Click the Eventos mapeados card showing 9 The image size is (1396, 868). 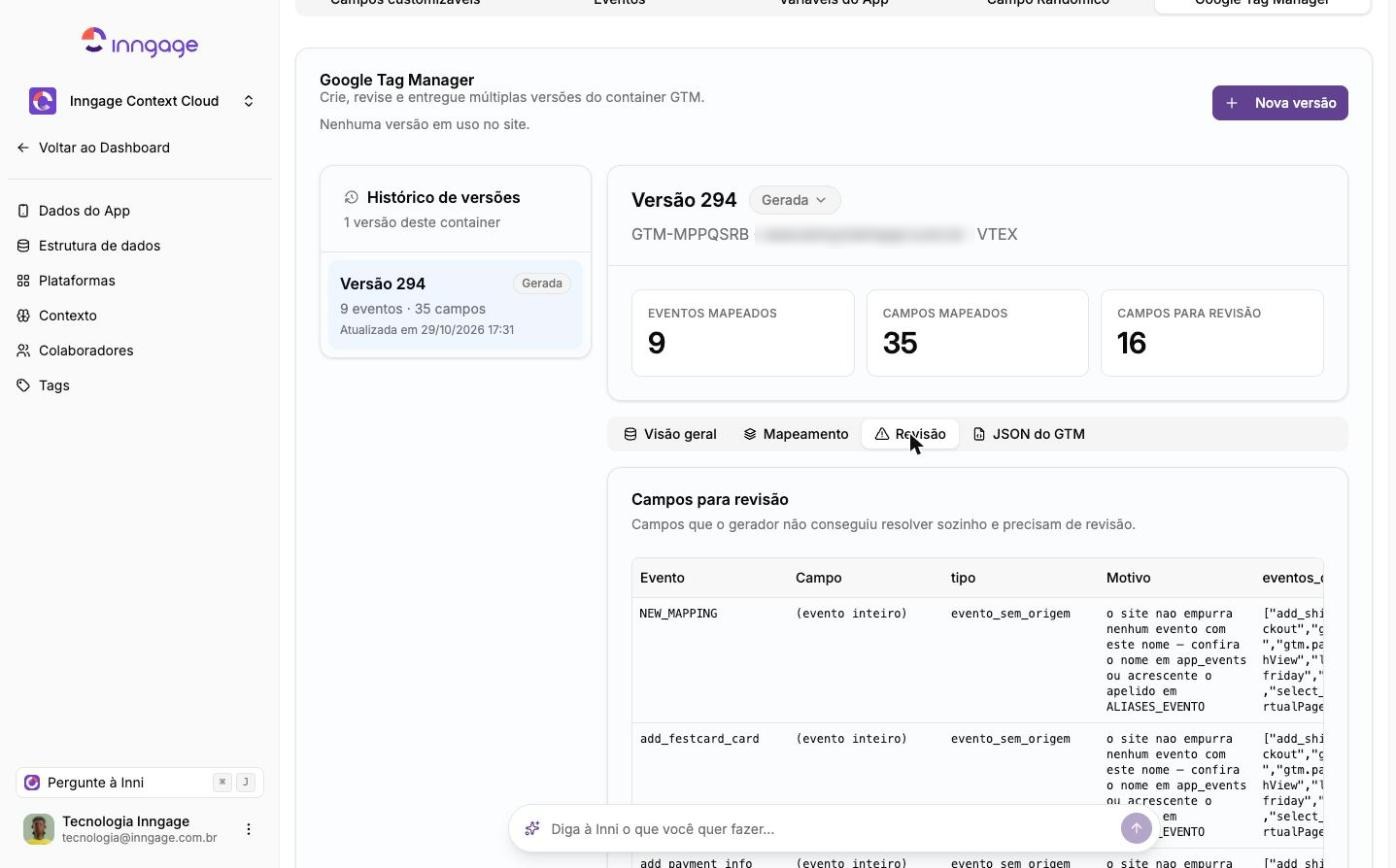743,333
